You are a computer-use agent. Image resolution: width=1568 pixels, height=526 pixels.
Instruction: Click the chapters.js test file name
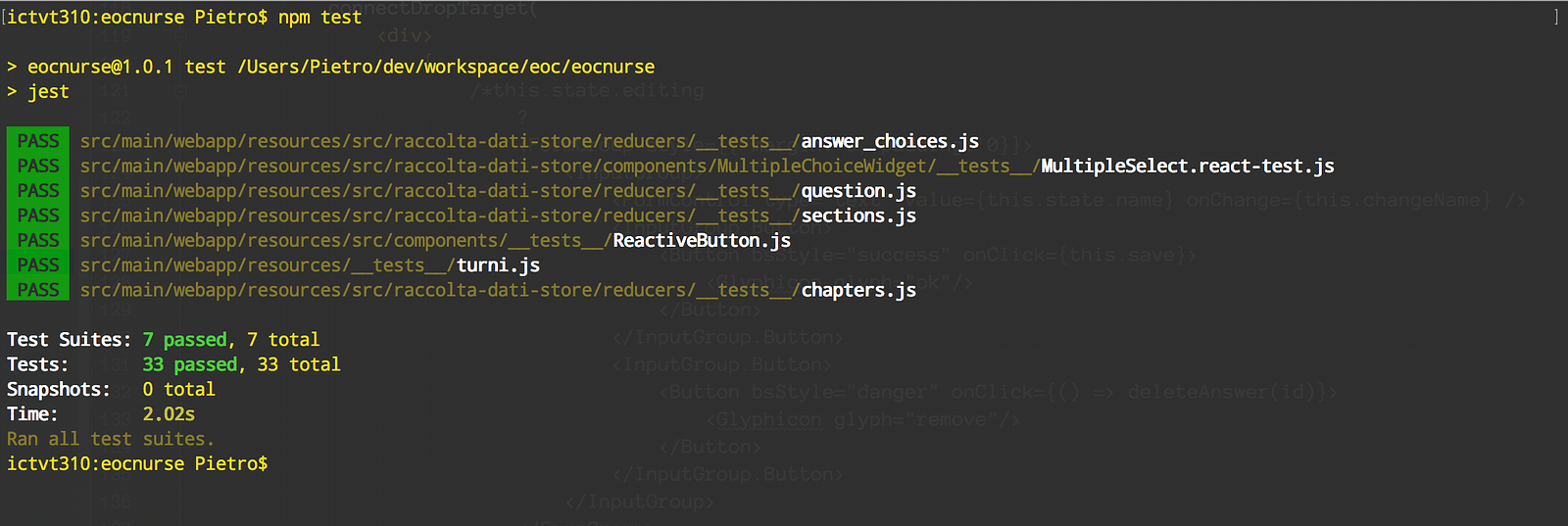click(x=858, y=290)
